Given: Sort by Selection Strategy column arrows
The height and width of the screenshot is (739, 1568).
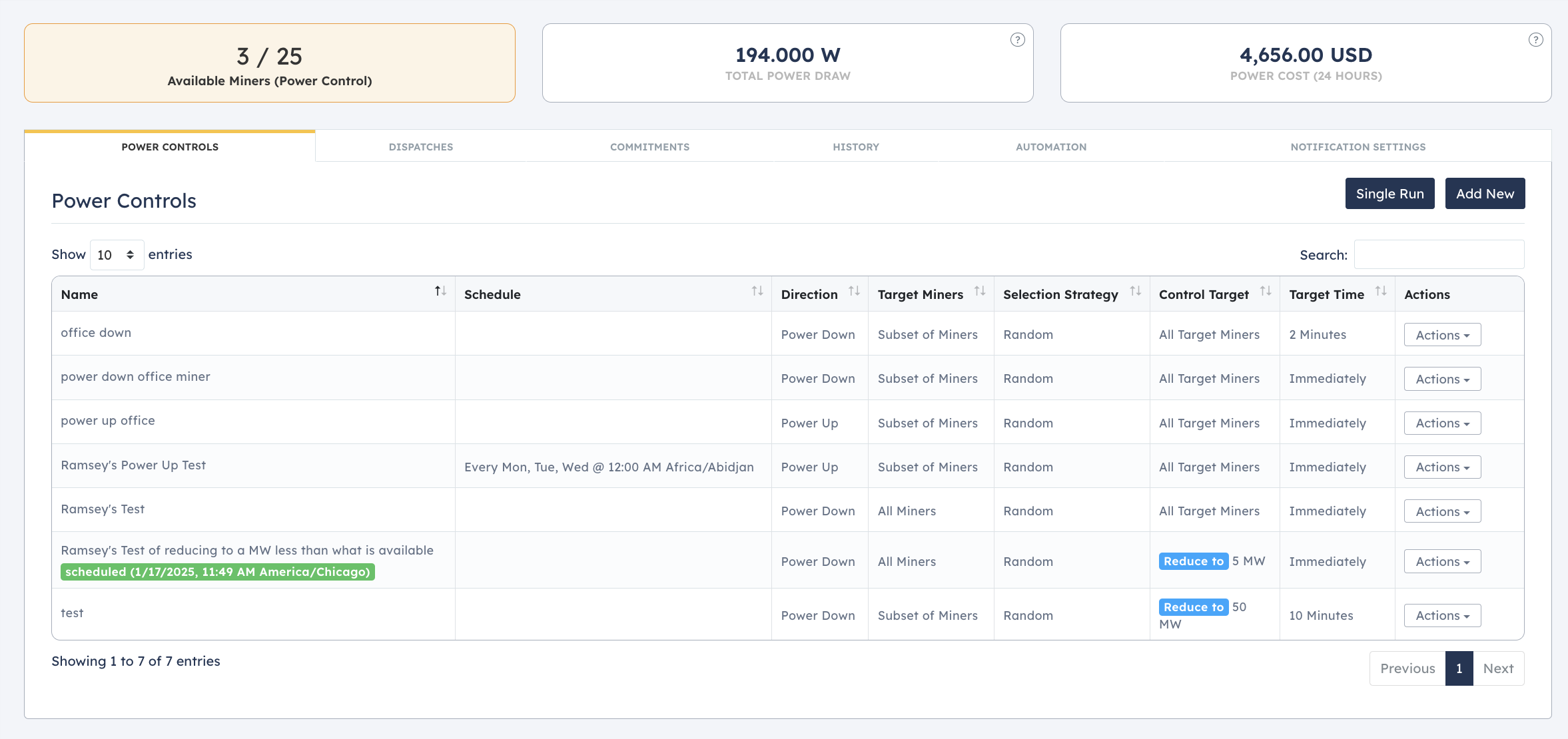Looking at the screenshot, I should 1136,291.
